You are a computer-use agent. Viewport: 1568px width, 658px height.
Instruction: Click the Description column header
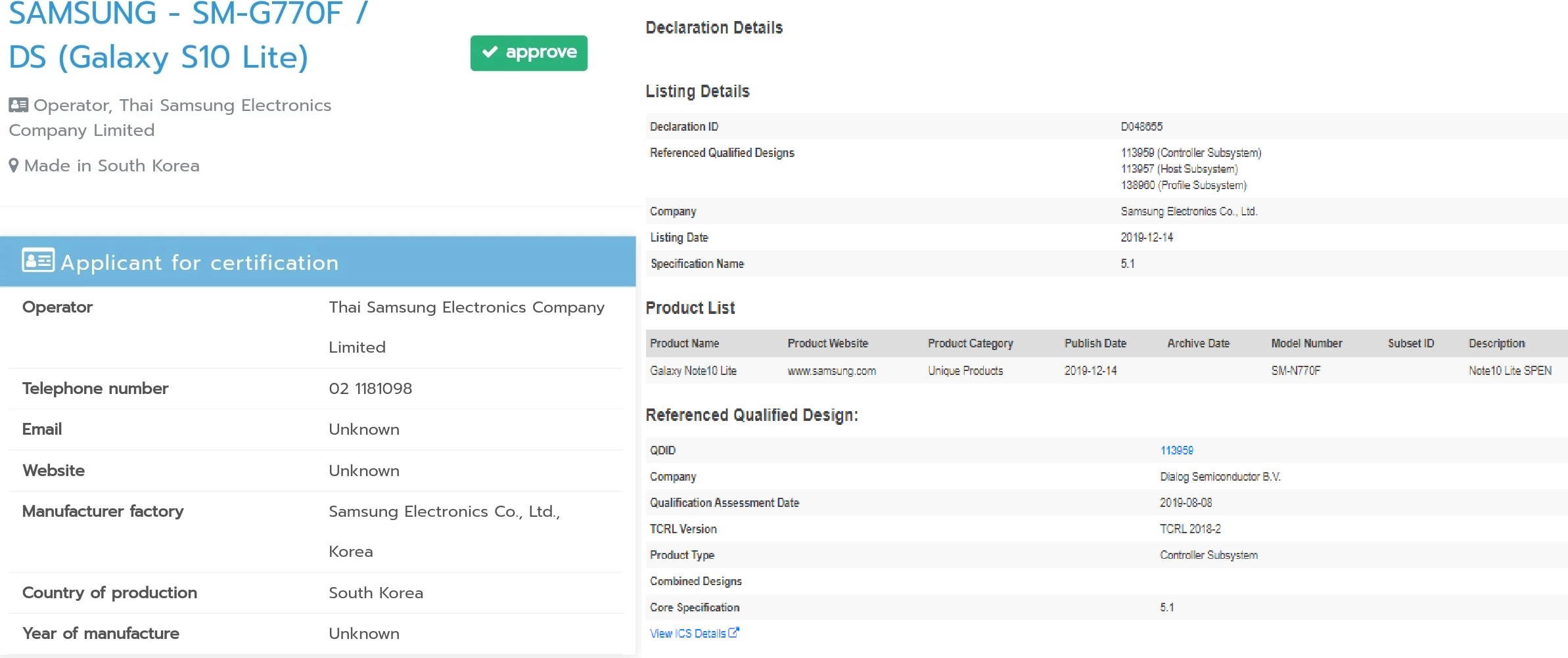click(1496, 343)
